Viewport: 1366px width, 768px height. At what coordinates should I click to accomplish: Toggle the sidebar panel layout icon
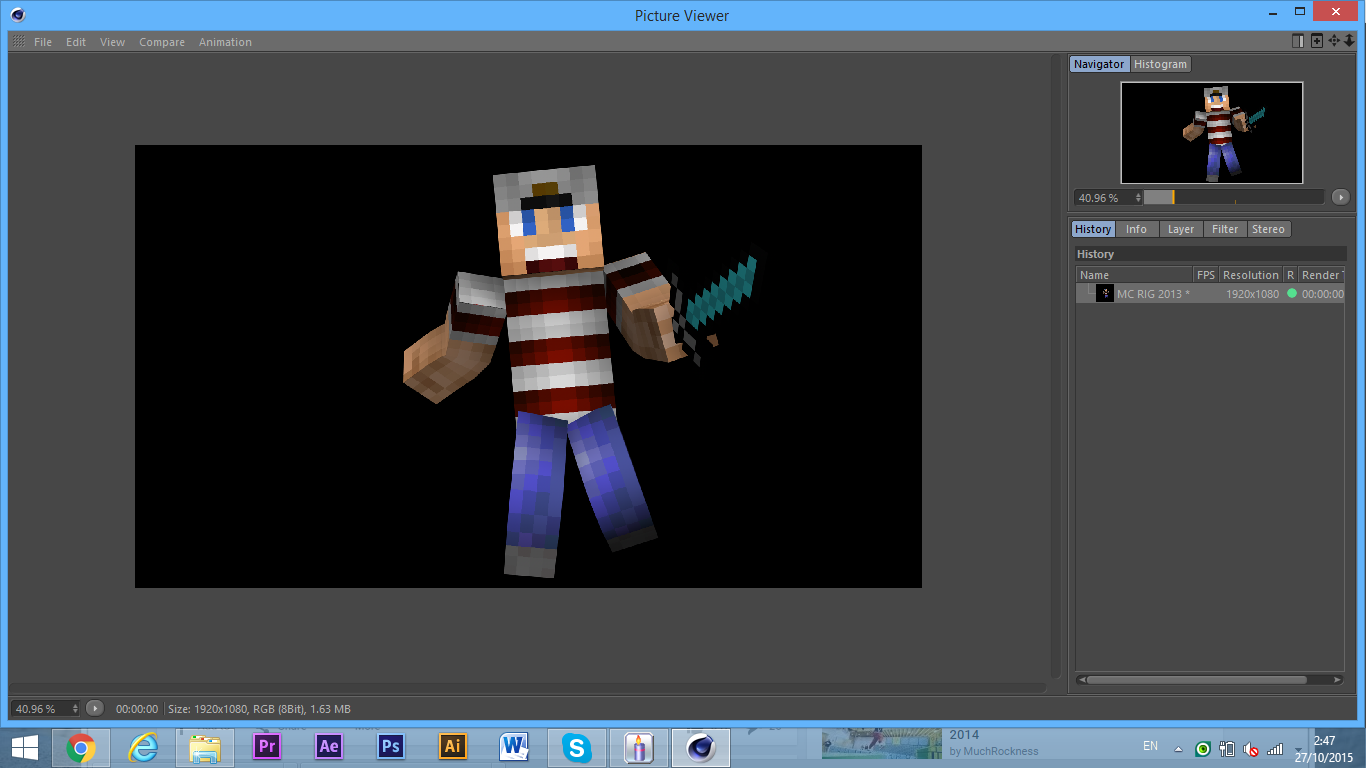click(x=1297, y=41)
